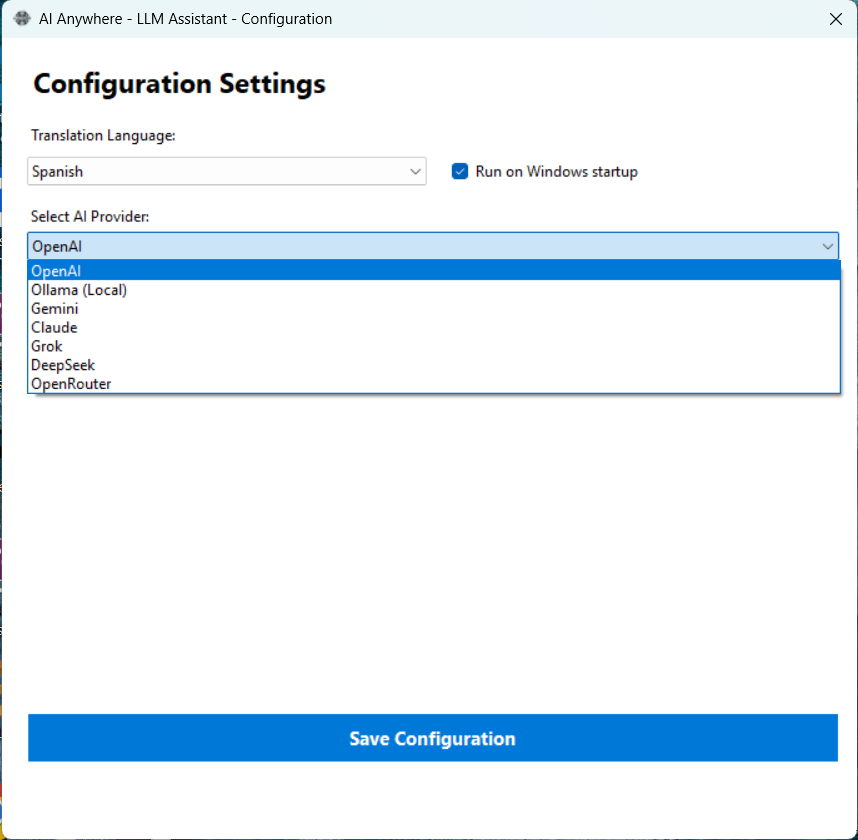Click the AI Provider dropdown chevron arrow
This screenshot has height=840, width=858.
pyautogui.click(x=827, y=247)
